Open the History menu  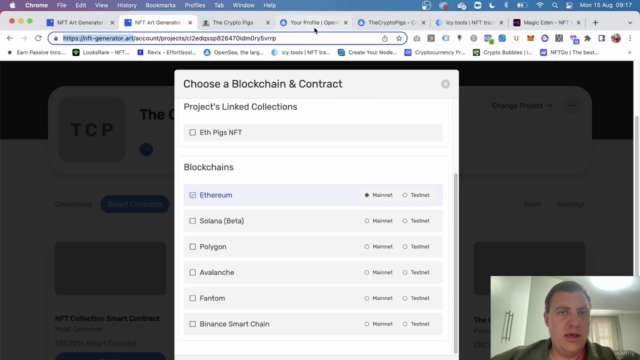click(x=127, y=5)
